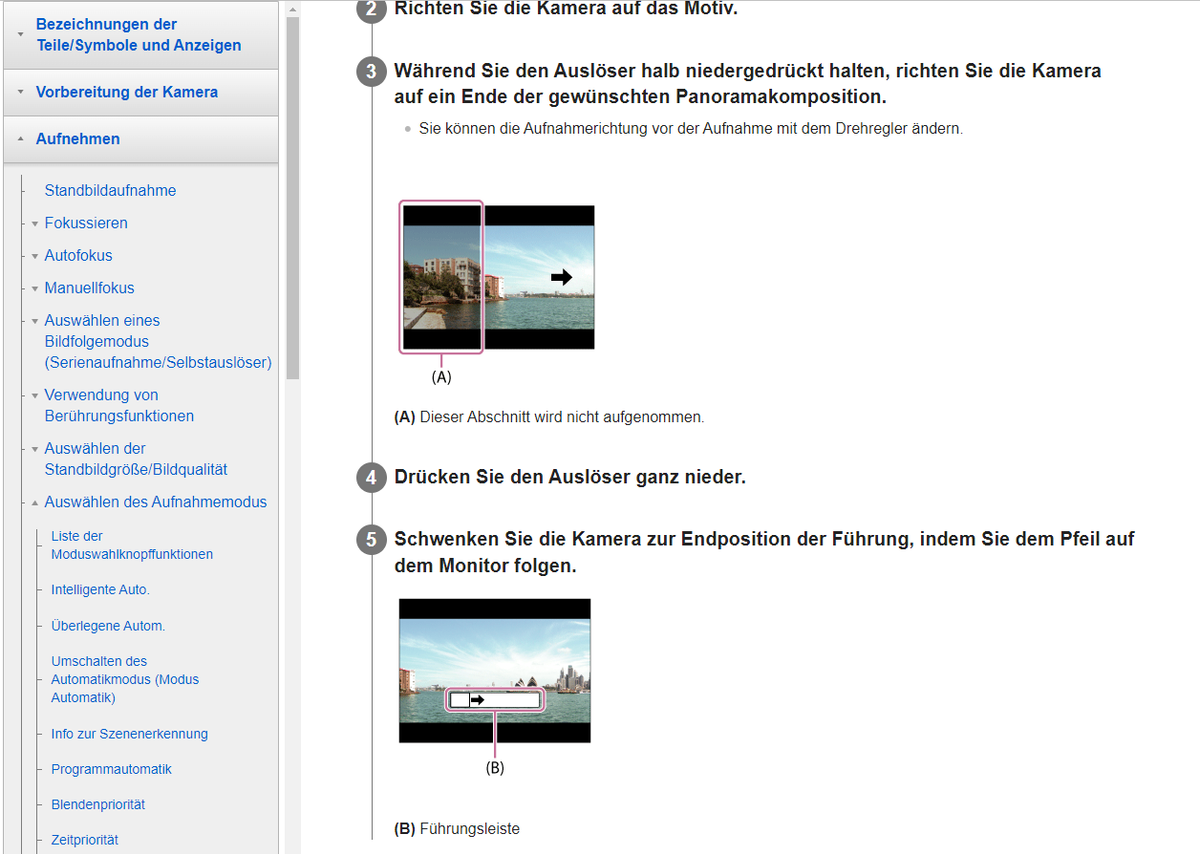Click the panorama composition illustration with arrow
This screenshot has height=854, width=1200.
tap(500, 277)
